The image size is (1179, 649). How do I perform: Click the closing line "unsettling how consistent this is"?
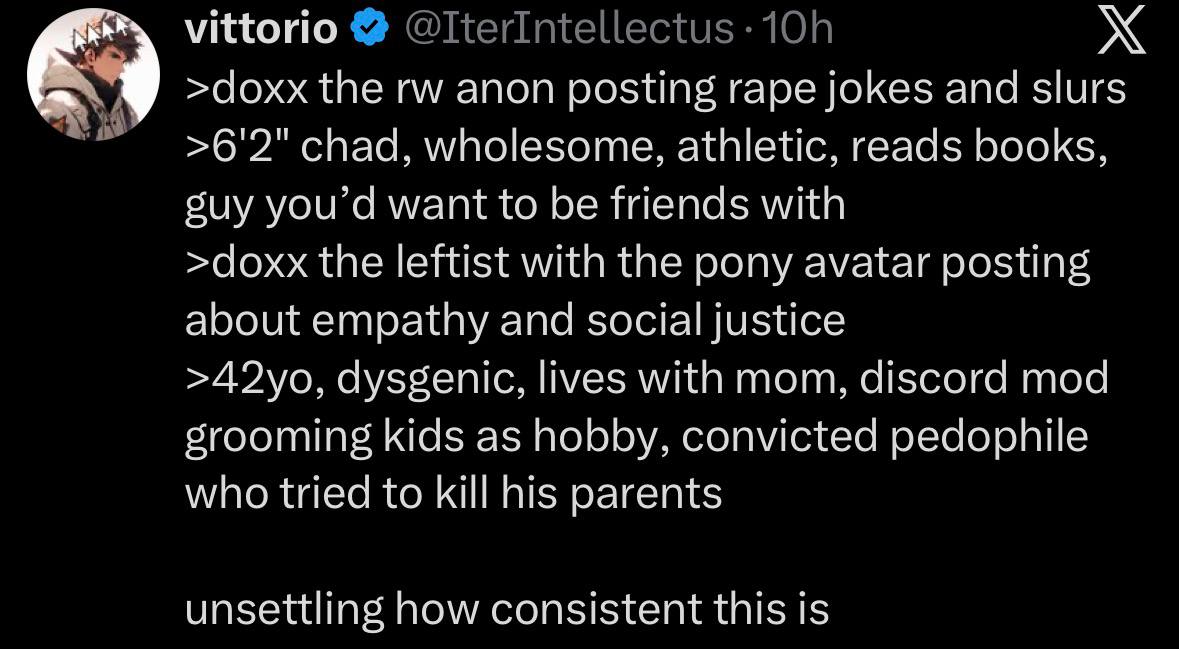pyautogui.click(x=507, y=609)
